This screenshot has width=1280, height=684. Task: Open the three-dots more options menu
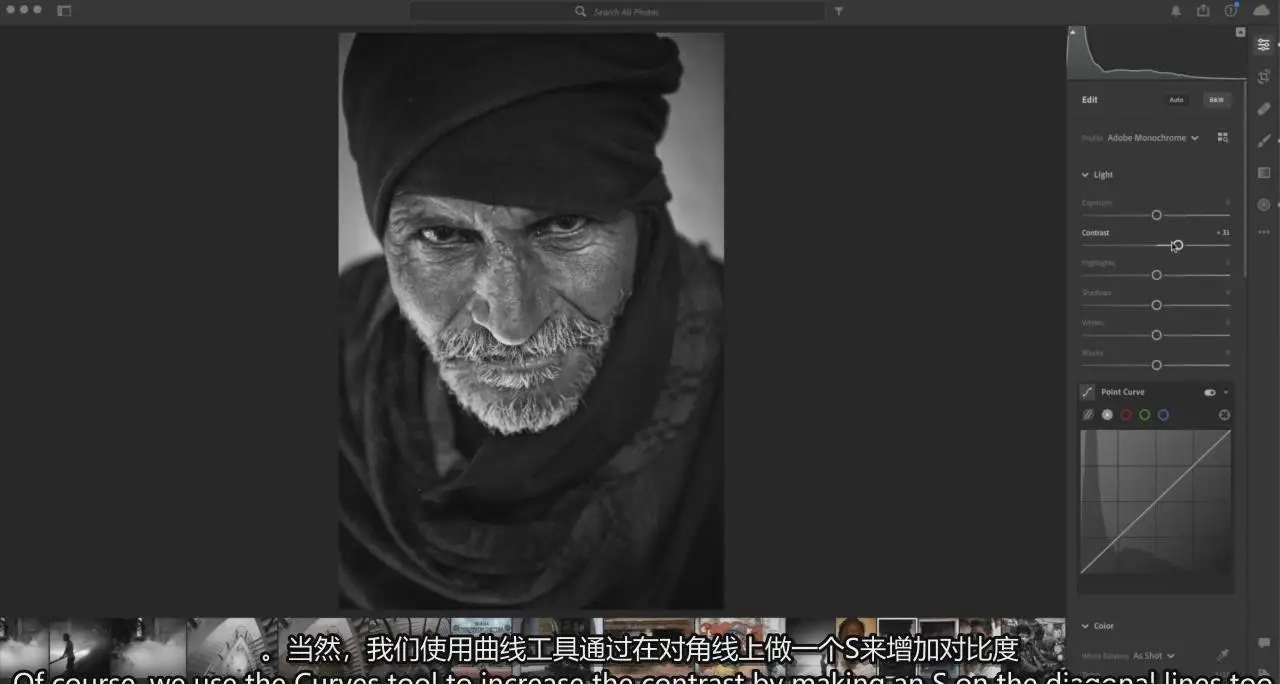point(1263,232)
